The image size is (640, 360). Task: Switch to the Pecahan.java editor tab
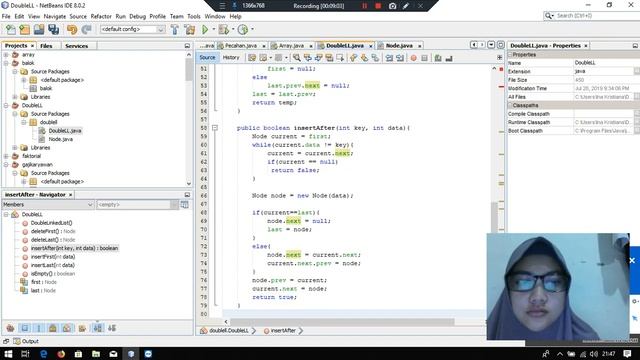point(241,46)
